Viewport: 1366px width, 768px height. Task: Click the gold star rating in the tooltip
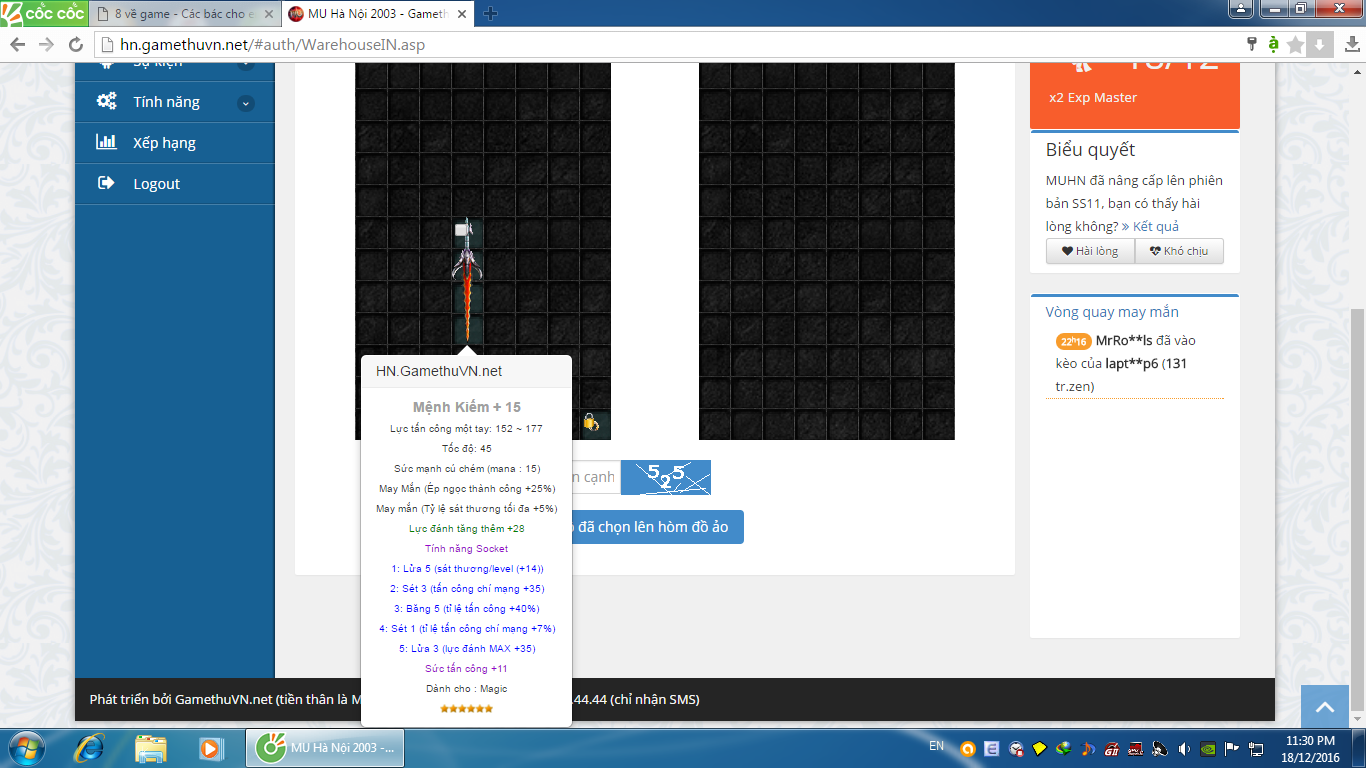coord(467,708)
